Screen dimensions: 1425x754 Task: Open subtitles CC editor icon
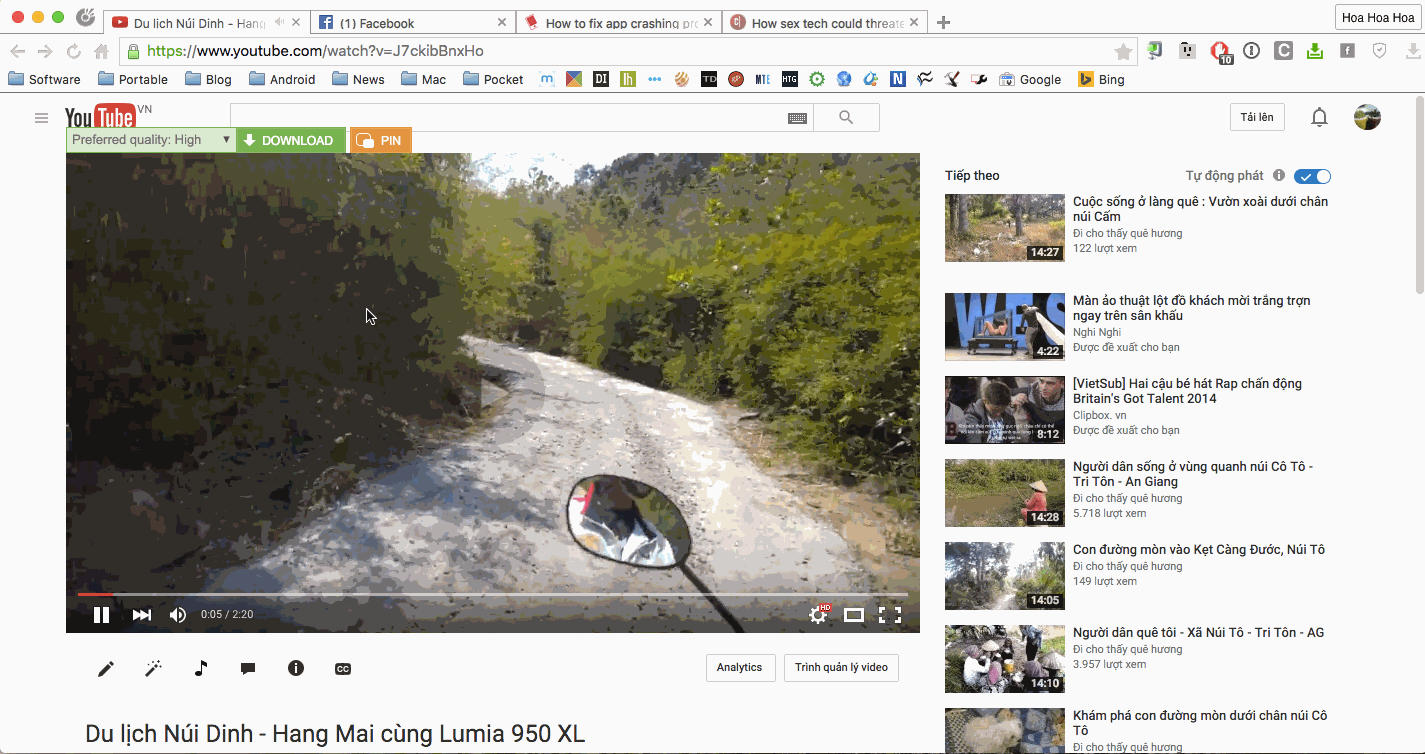[x=343, y=669]
